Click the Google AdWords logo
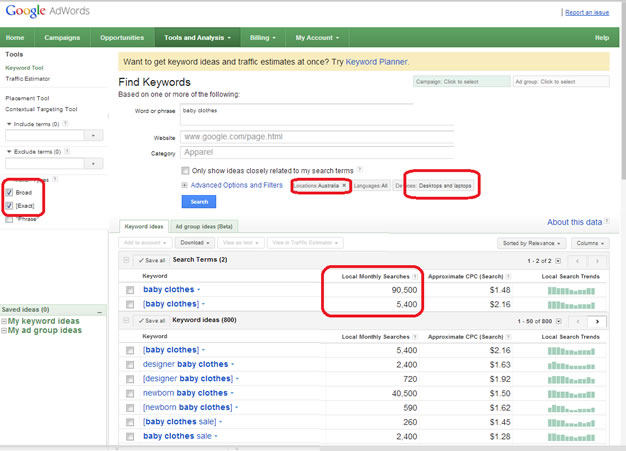 (x=48, y=11)
